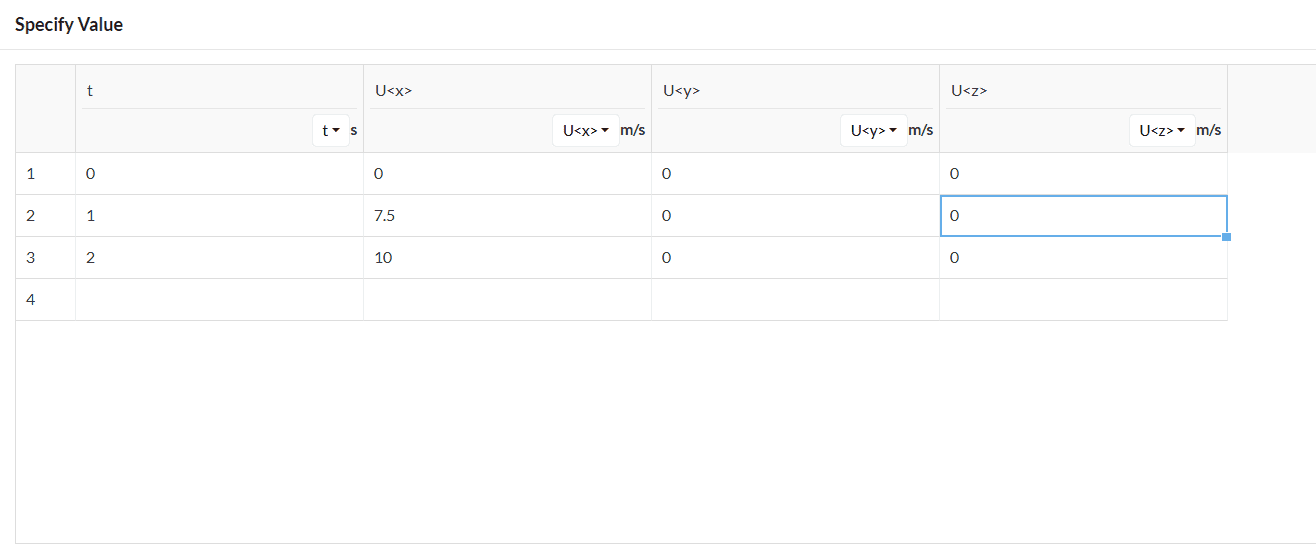The width and height of the screenshot is (1316, 551).
Task: Open the U<z> column variable dropdown
Action: point(1161,130)
